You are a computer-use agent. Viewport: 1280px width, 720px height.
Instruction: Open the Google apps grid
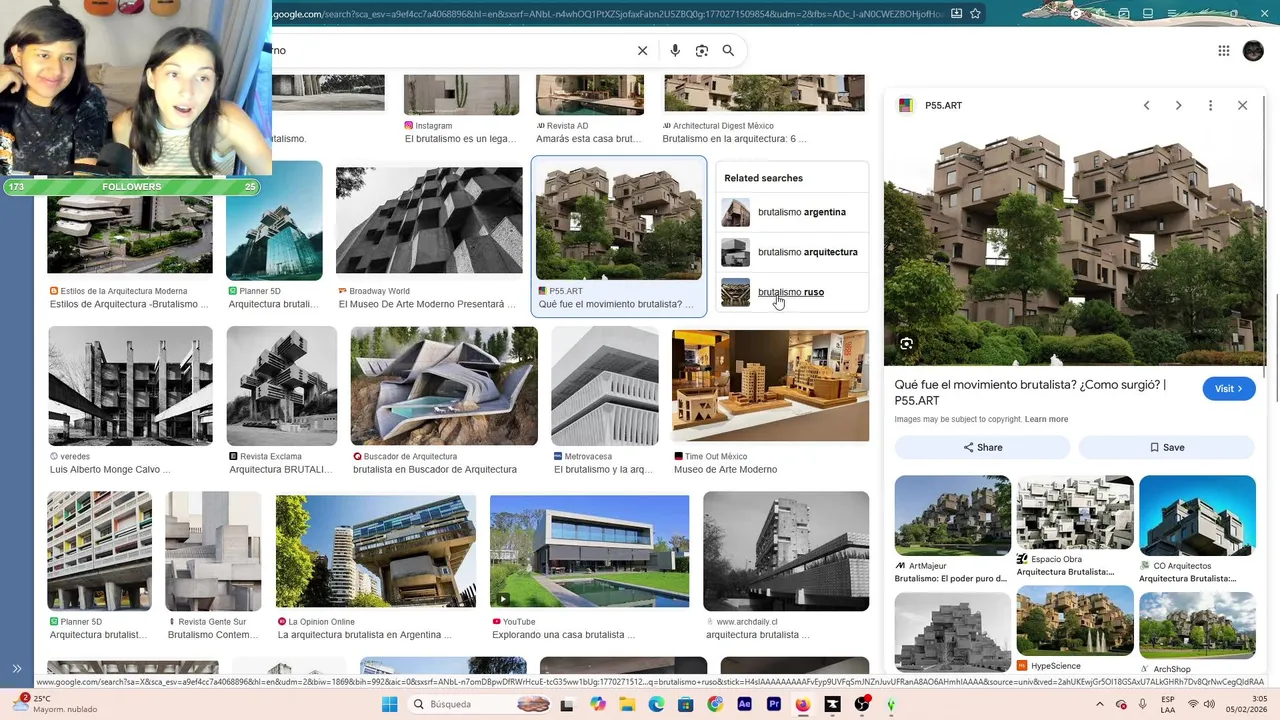(1224, 51)
